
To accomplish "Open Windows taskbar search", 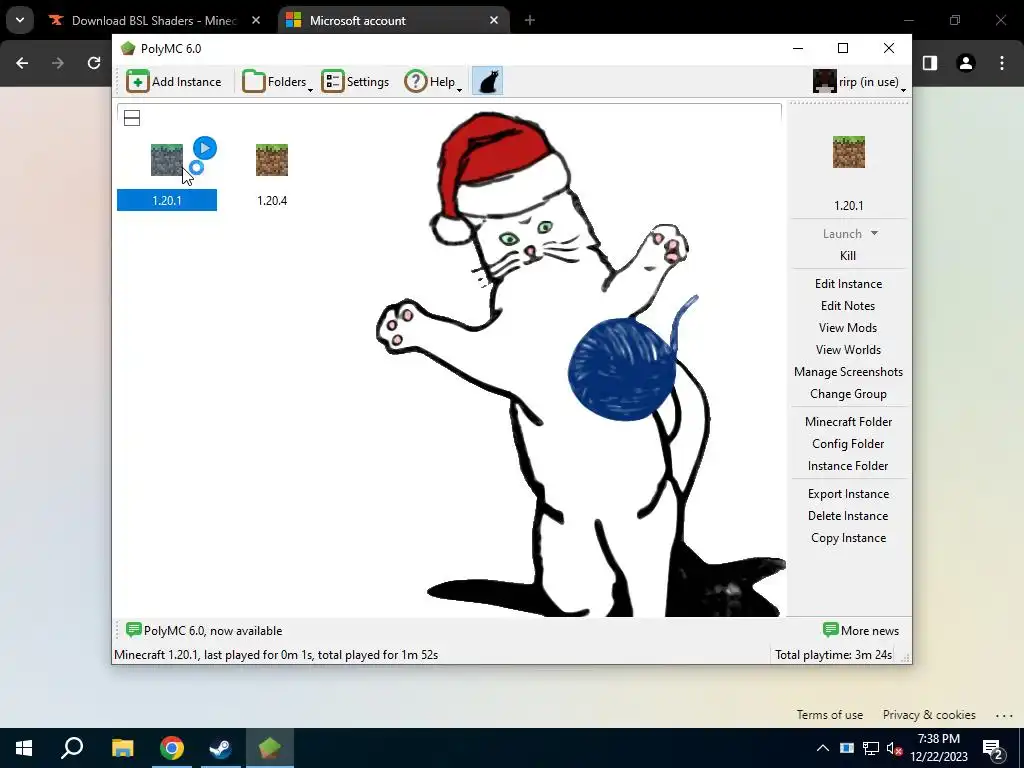I will click(72, 748).
